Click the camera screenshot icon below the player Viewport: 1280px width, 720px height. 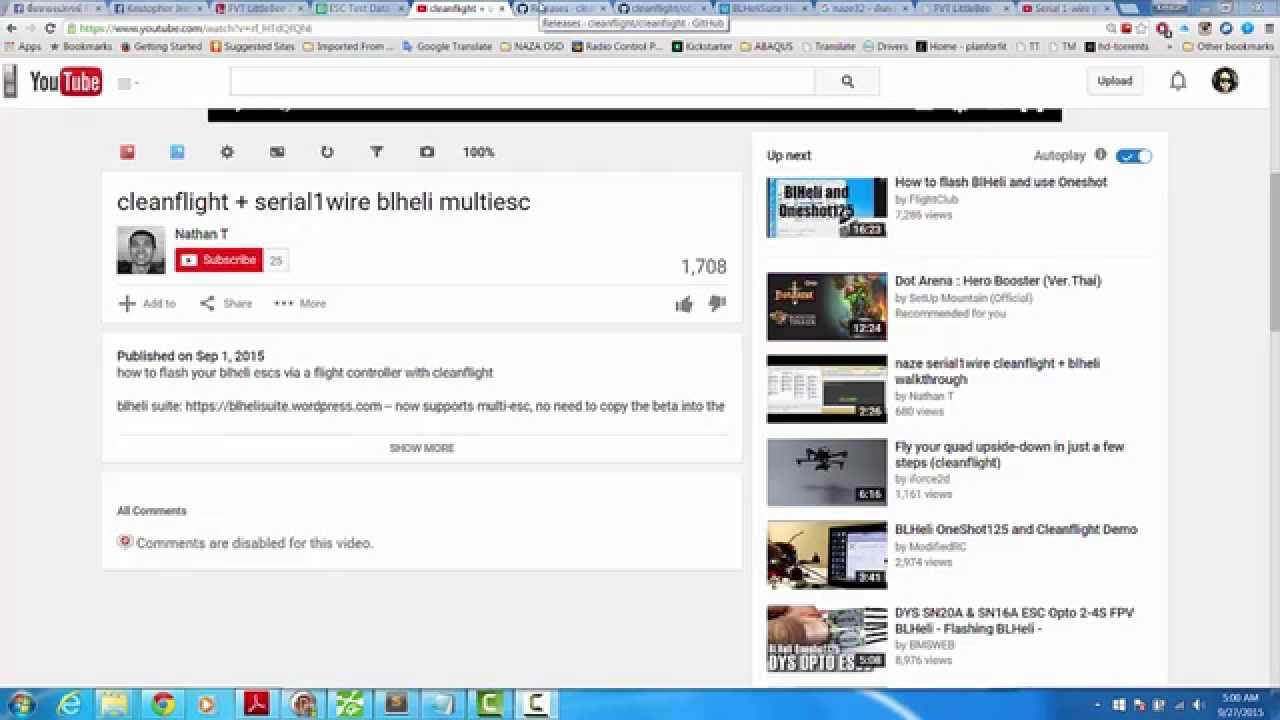(427, 152)
